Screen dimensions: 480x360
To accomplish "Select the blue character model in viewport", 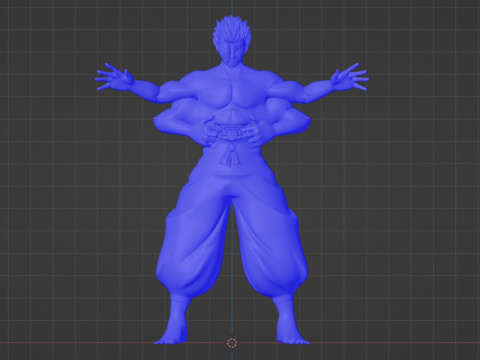I will [x=232, y=180].
